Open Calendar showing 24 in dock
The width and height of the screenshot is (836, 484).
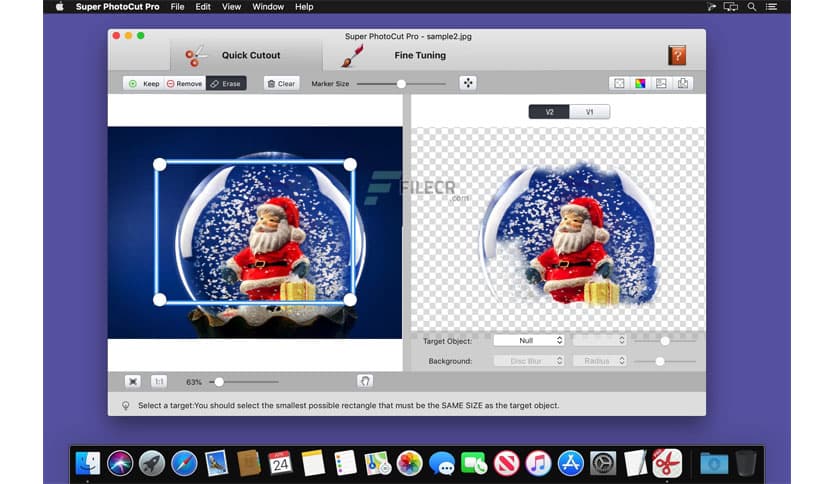280,463
